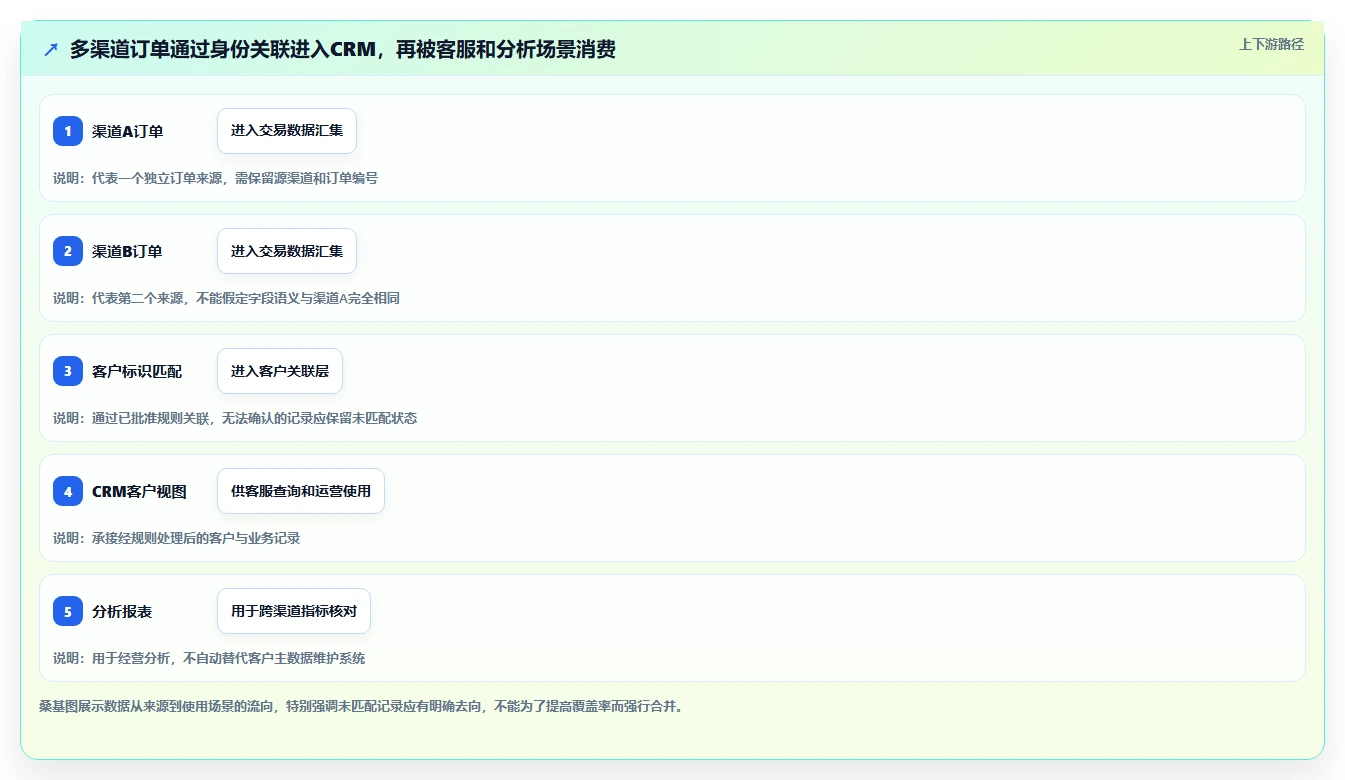Click description 代表第二个来源
The height and width of the screenshot is (780, 1345).
(x=226, y=298)
